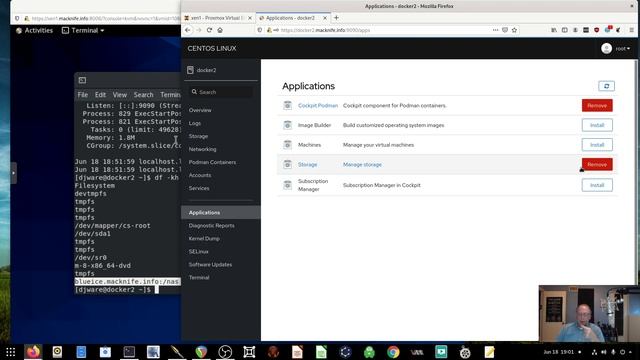Go to the Firefox home page
The width and height of the screenshot is (640, 360).
[x=220, y=30]
